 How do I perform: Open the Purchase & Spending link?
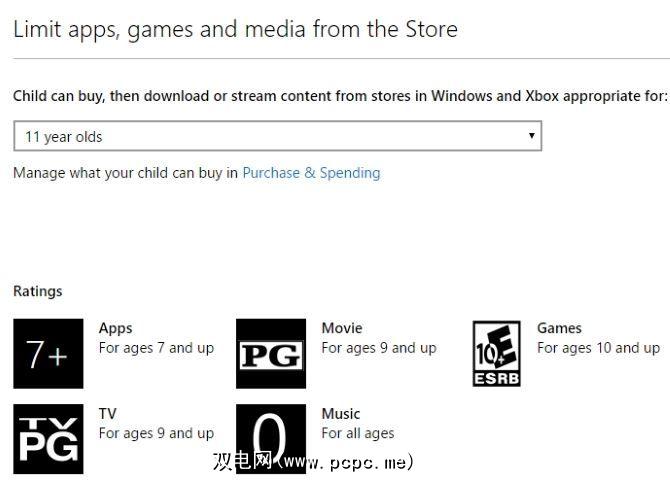(311, 172)
